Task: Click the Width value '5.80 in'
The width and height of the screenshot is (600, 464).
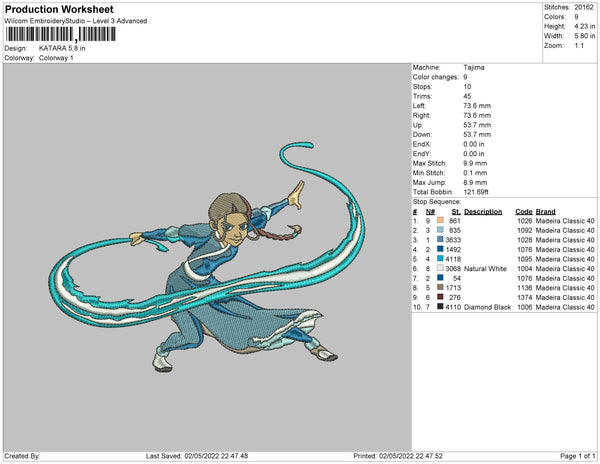Action: click(x=584, y=36)
